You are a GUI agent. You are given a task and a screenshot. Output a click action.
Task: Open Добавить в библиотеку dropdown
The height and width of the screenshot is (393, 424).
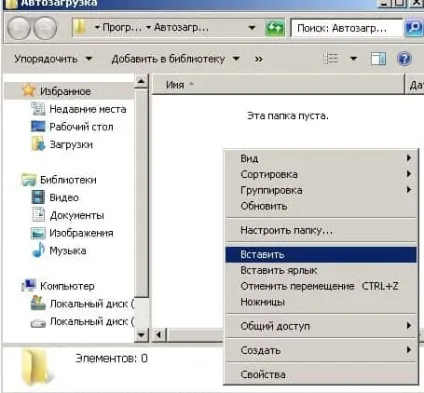(176, 59)
